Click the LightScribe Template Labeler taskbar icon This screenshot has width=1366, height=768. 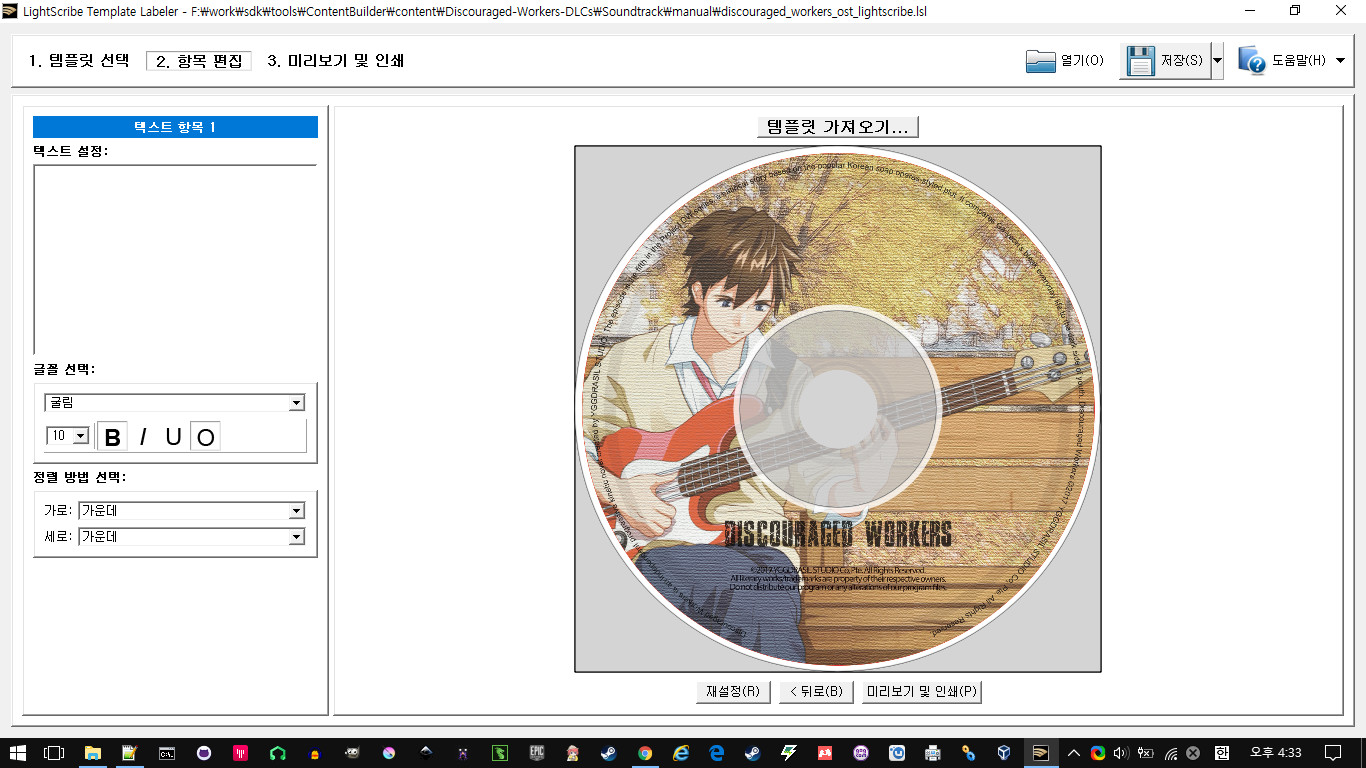(1041, 753)
